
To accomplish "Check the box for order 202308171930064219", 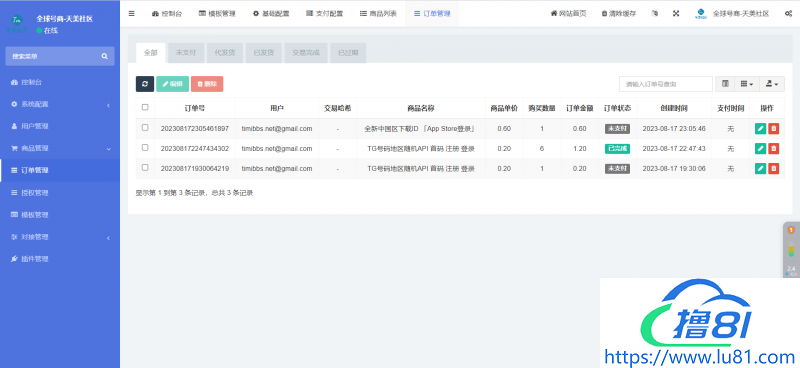I will tap(145, 167).
